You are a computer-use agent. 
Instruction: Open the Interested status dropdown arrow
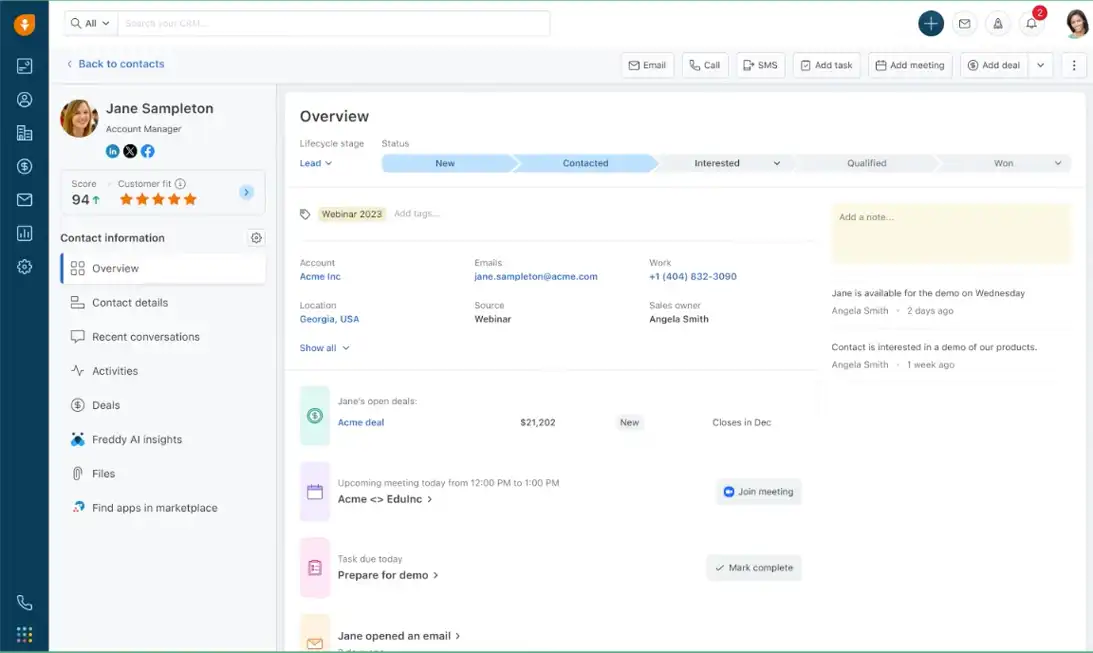point(777,163)
